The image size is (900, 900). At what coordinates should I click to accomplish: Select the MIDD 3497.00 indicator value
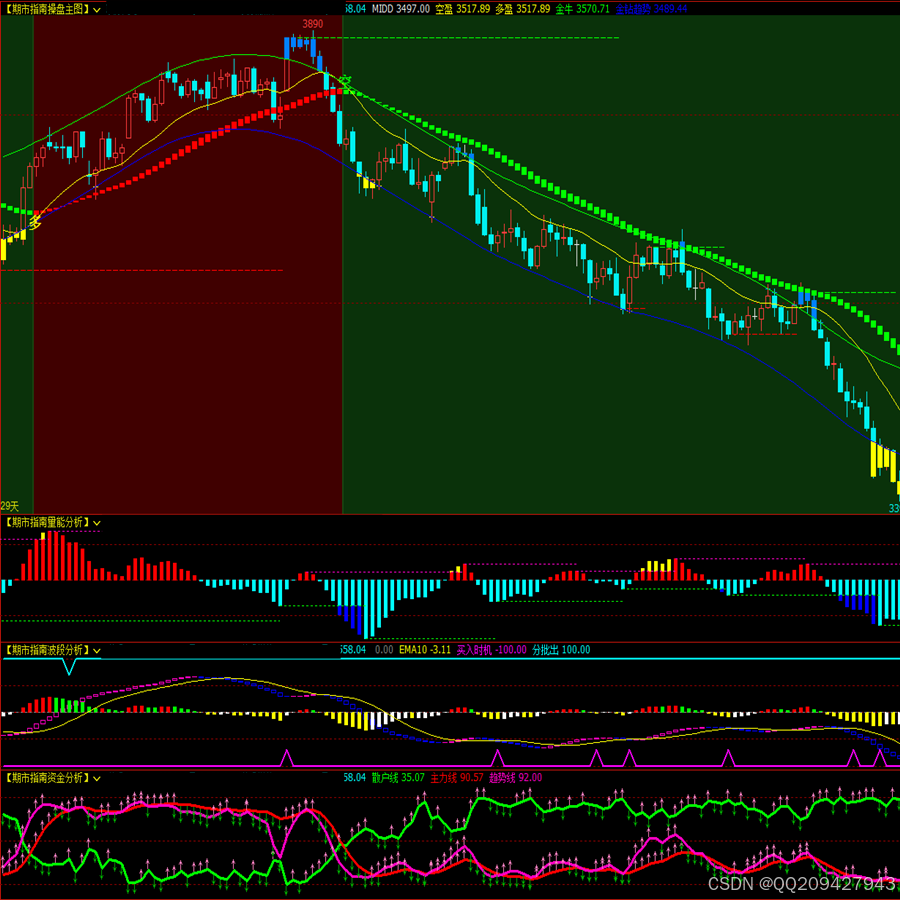[401, 9]
